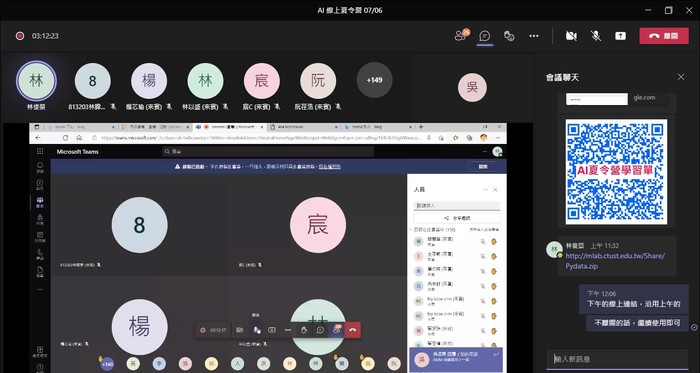Open chat bubble in shared meeting toolbar
The height and width of the screenshot is (373, 700).
(320, 330)
